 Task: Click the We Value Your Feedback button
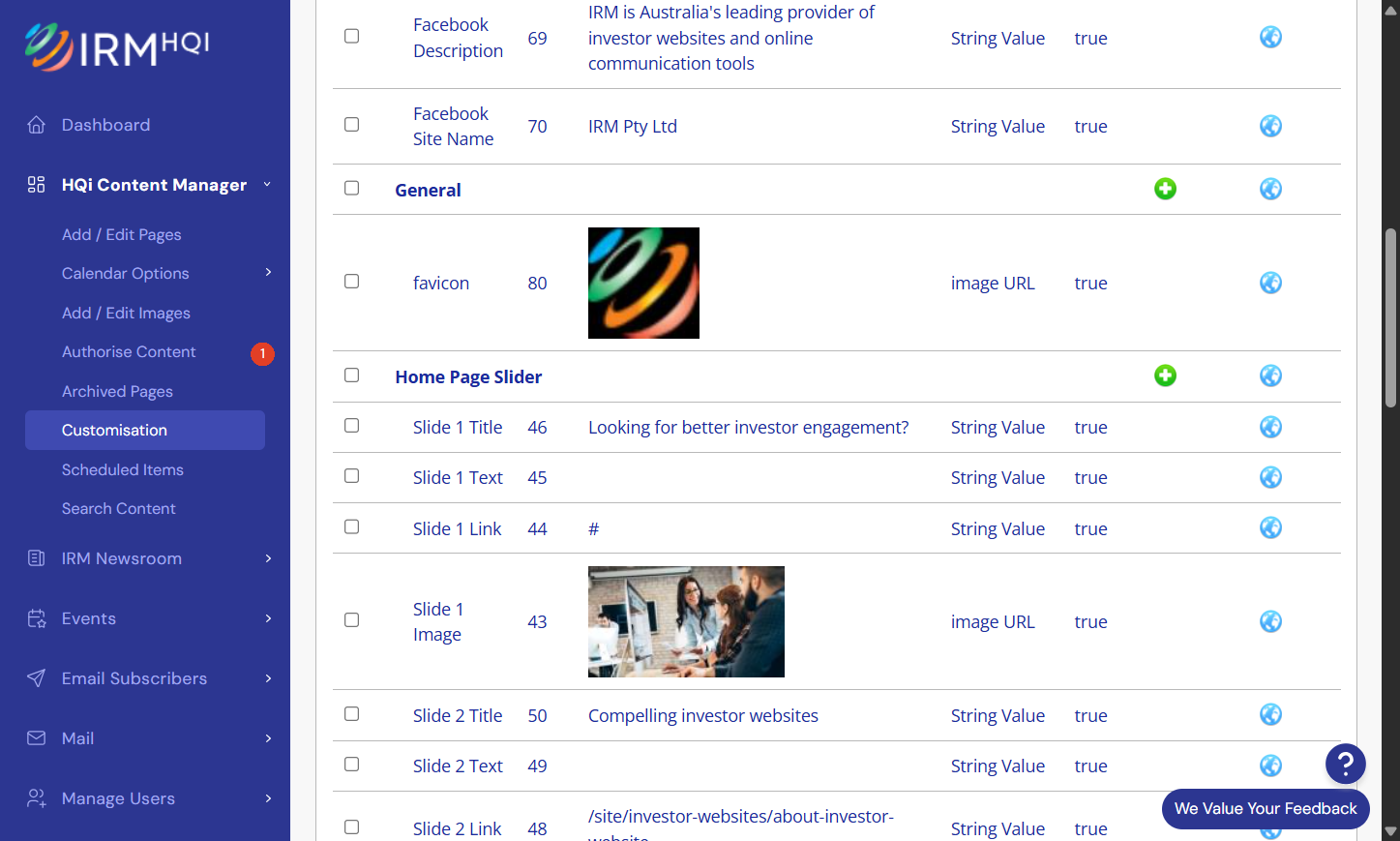(x=1266, y=809)
